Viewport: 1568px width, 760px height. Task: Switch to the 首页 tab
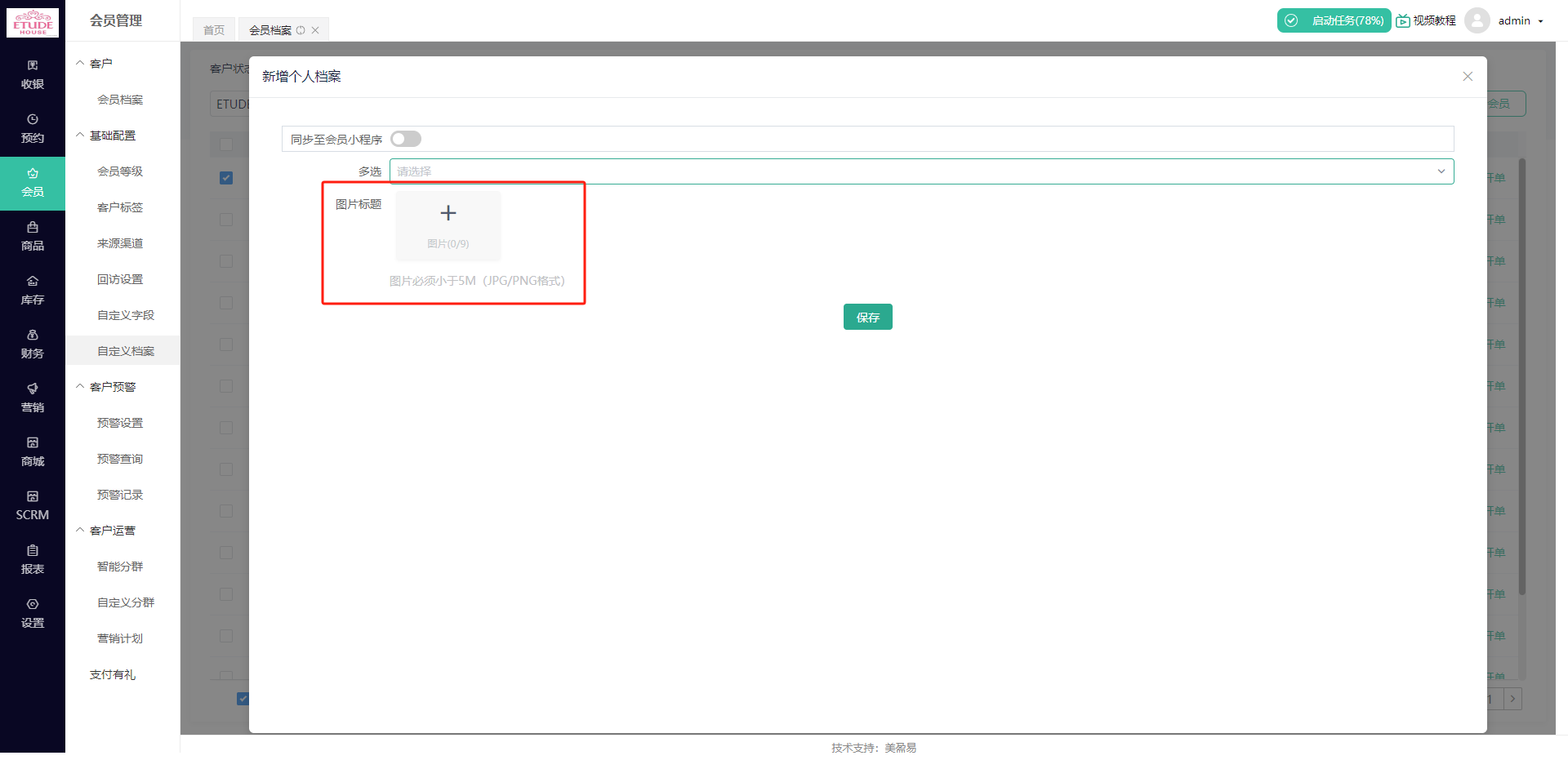[214, 30]
